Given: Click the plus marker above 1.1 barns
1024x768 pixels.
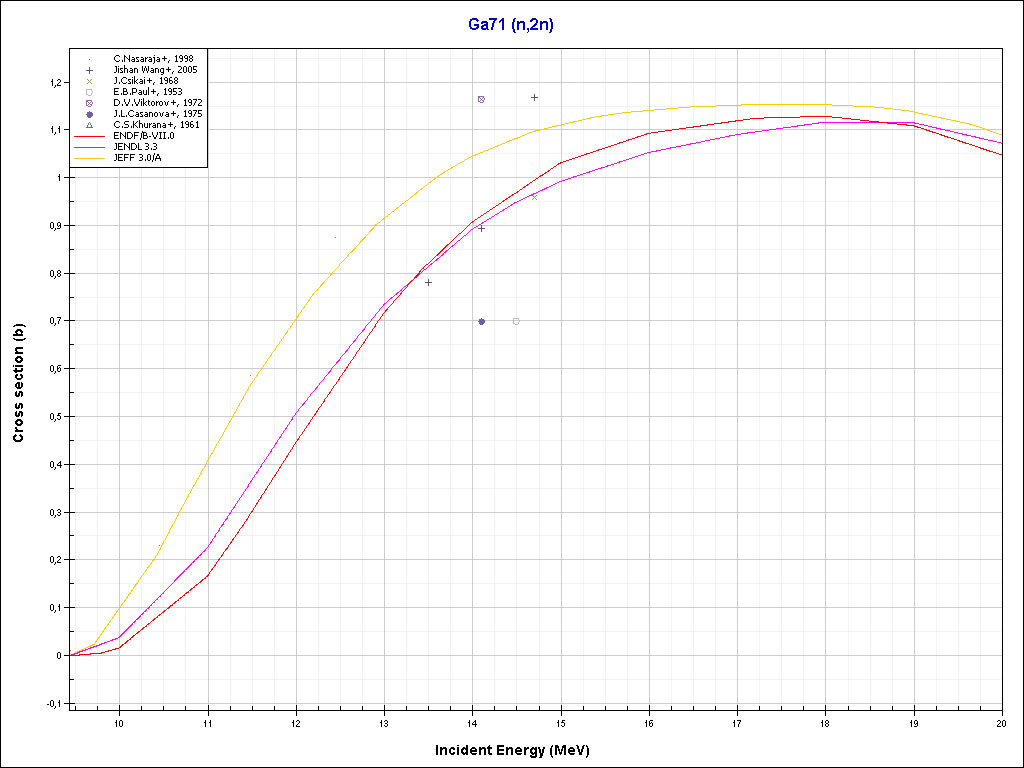Looking at the screenshot, I should tap(534, 97).
